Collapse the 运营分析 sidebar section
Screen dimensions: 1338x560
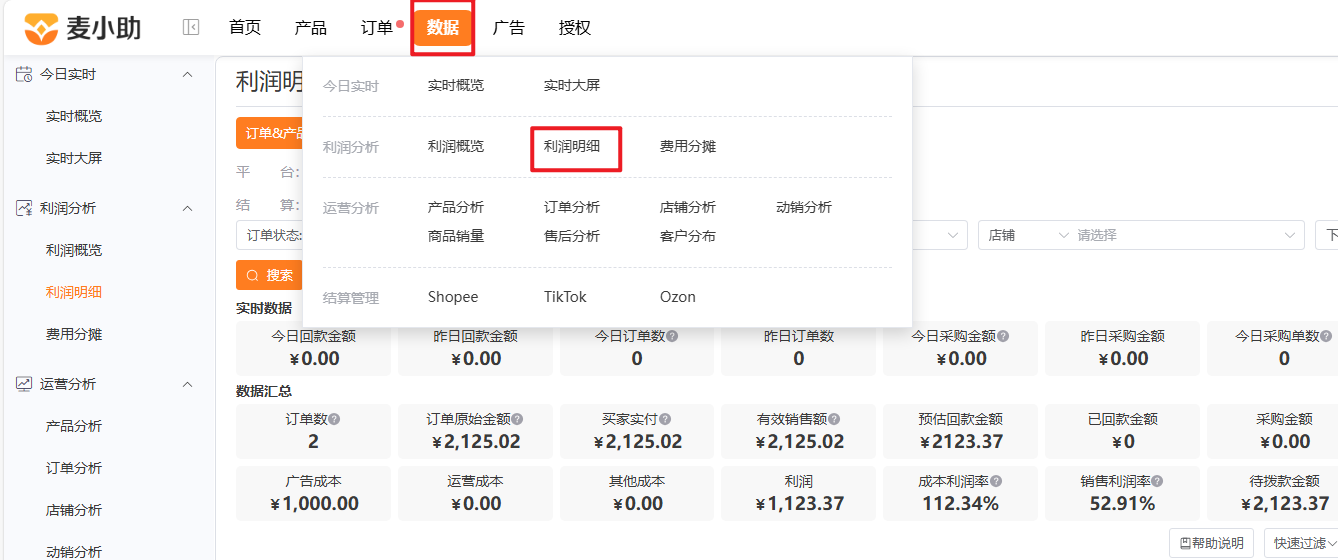pos(187,384)
